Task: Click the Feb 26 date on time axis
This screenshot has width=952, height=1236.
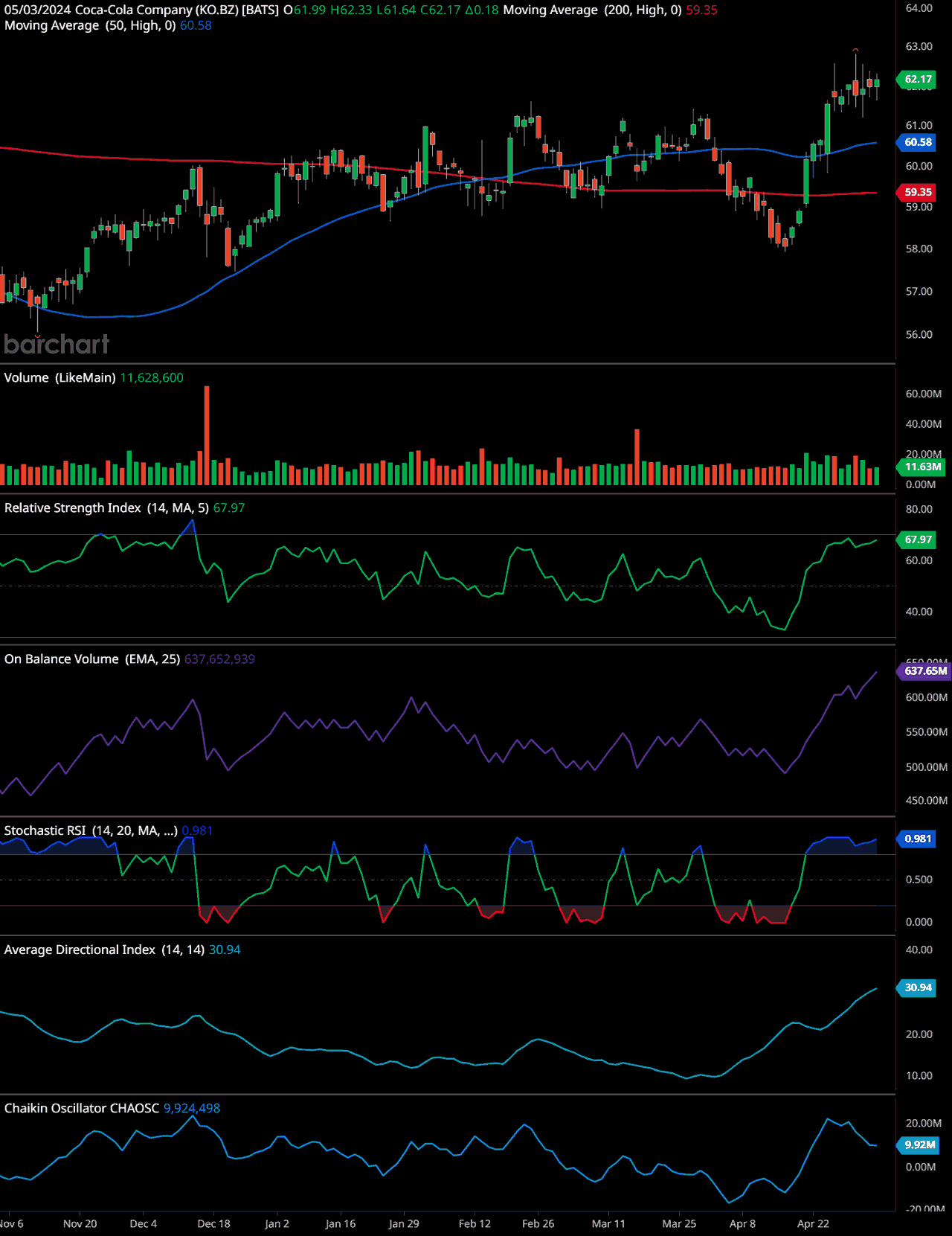Action: click(538, 1223)
